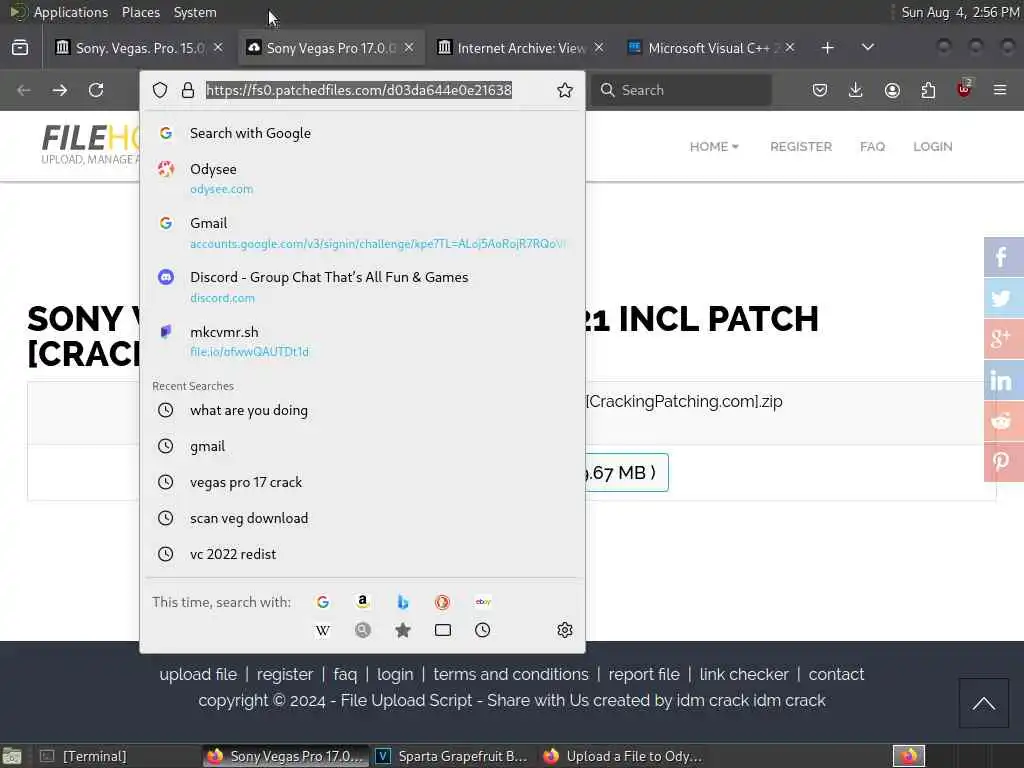Choose recent search 'vc 2022 redist'
This screenshot has height=768, width=1024.
click(x=362, y=554)
